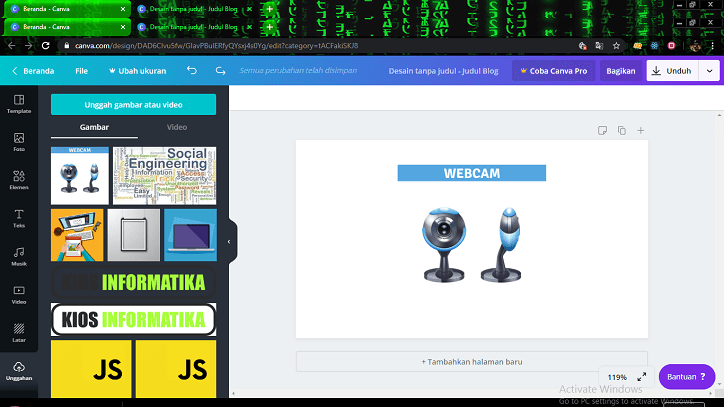Open the Elemen panel in sidebar
This screenshot has height=407, width=724.
(x=19, y=180)
